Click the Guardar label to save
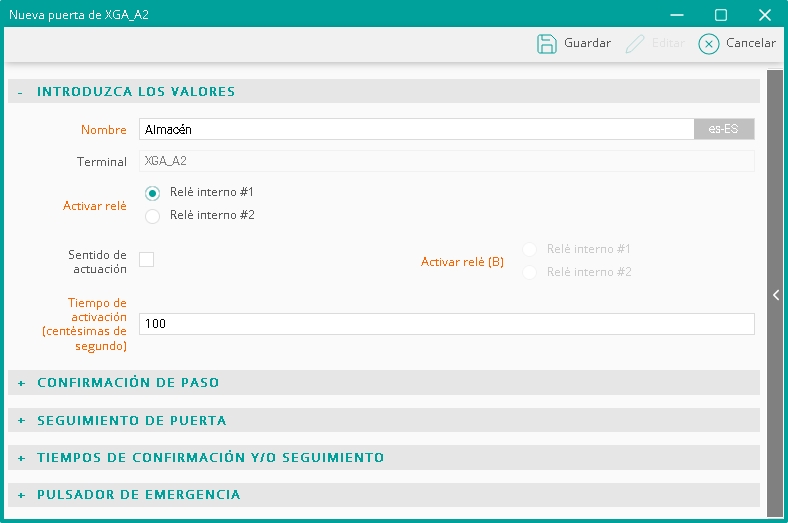This screenshot has width=788, height=523. click(x=587, y=43)
